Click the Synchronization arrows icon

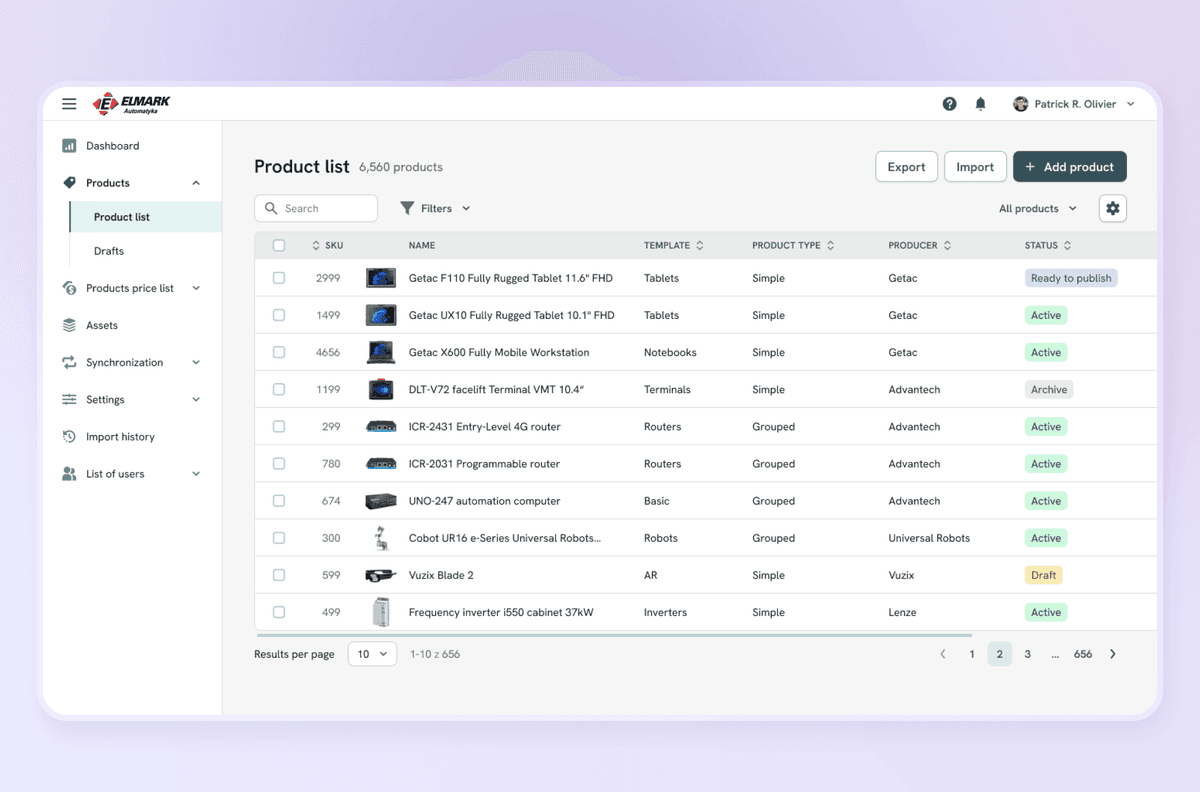coord(69,362)
